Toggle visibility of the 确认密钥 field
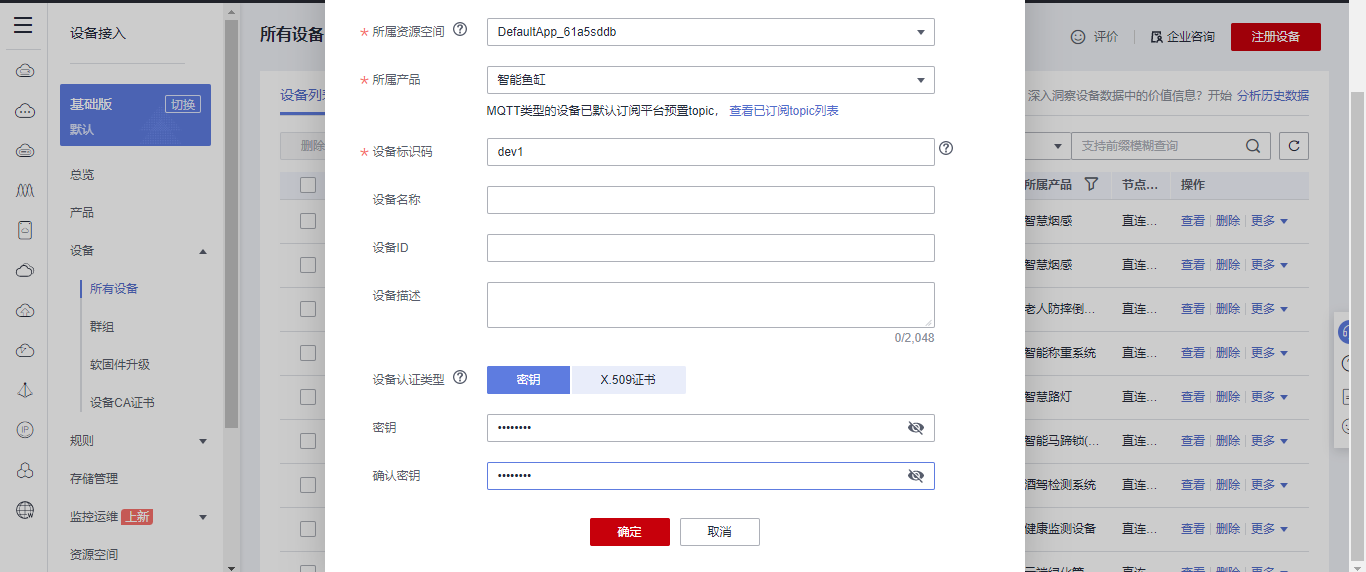 coord(915,476)
